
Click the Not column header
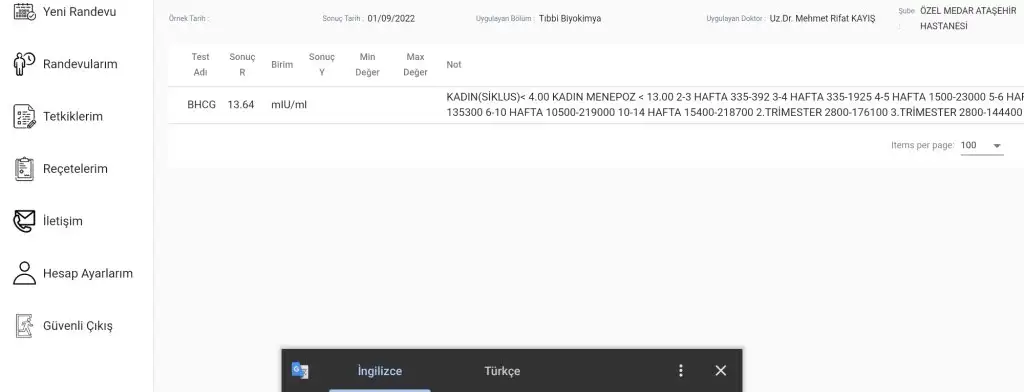tap(454, 65)
